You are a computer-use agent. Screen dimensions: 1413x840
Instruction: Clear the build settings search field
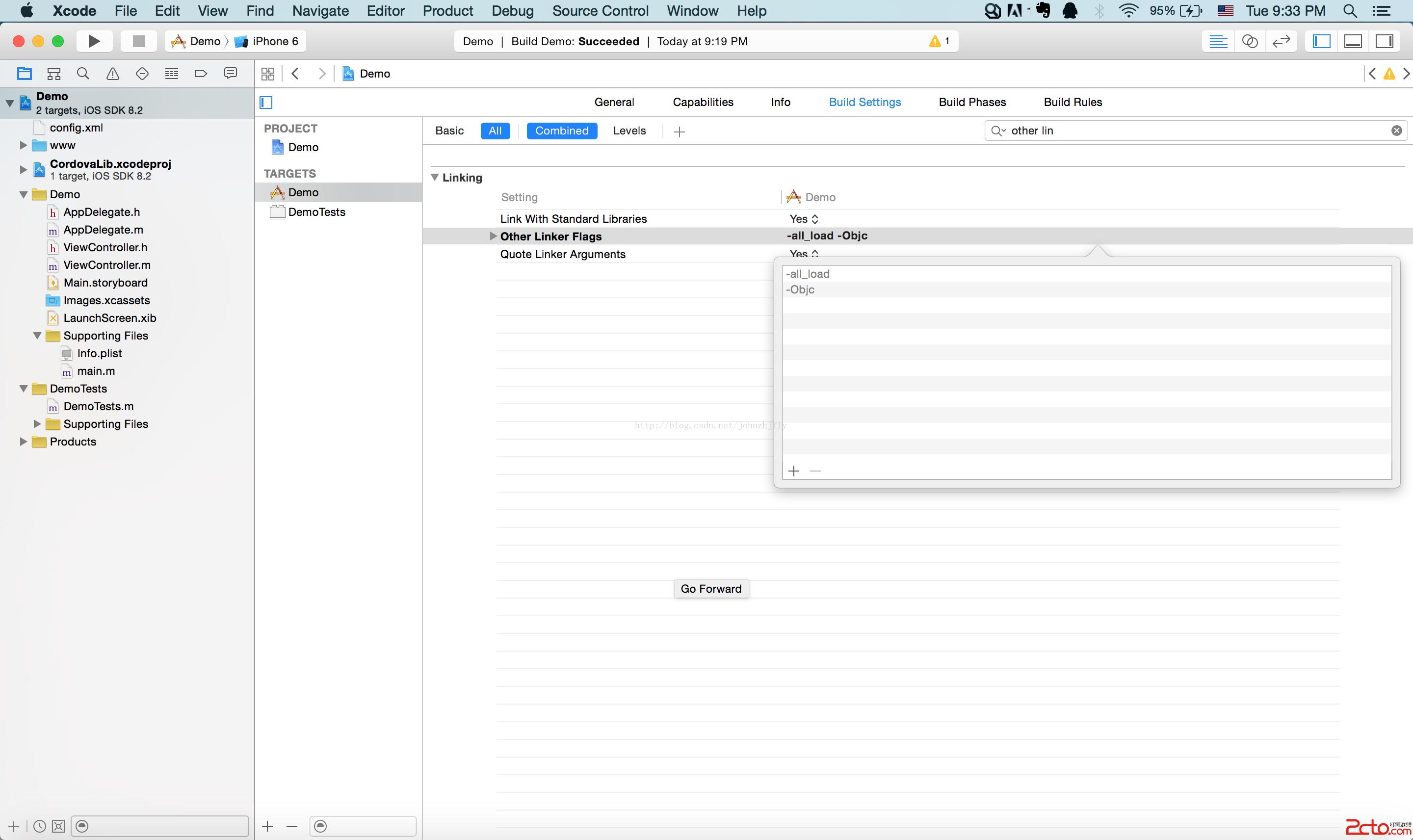(x=1396, y=131)
